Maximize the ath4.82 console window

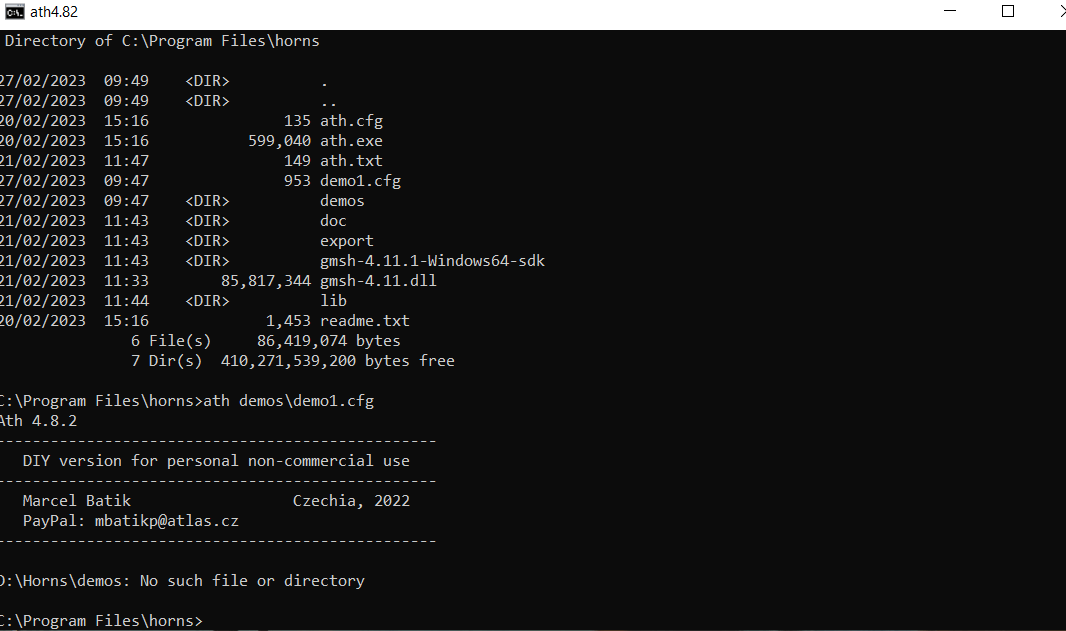[x=1008, y=11]
